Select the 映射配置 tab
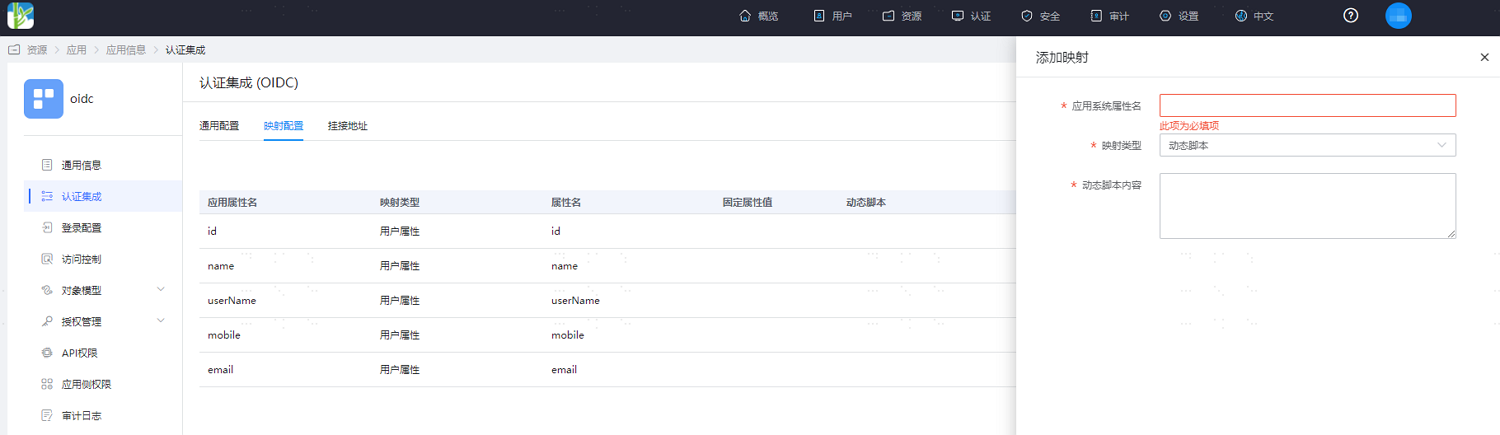 (x=284, y=126)
